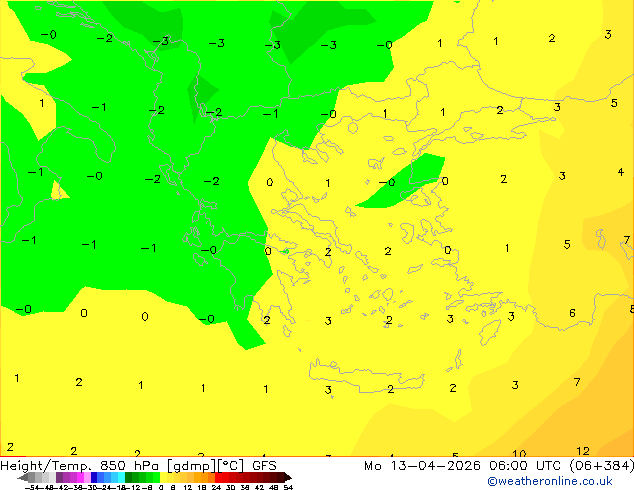Click the (06+384) forecast run label
Image resolution: width=634 pixels, height=490 pixels.
point(601,466)
